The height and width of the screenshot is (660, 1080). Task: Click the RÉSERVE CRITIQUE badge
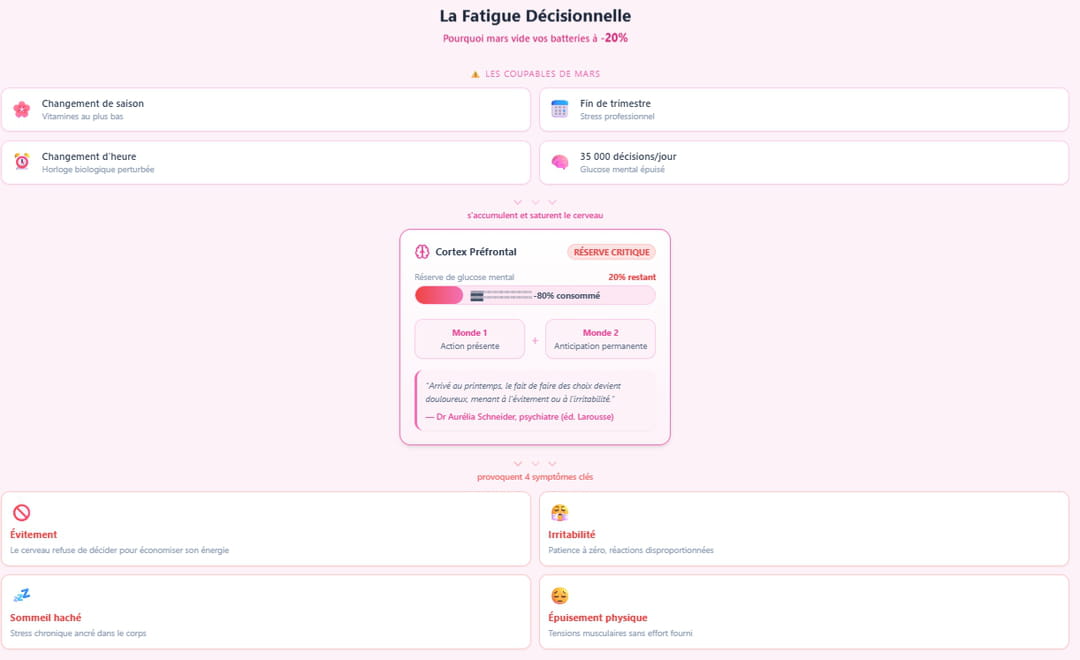pyautogui.click(x=611, y=252)
